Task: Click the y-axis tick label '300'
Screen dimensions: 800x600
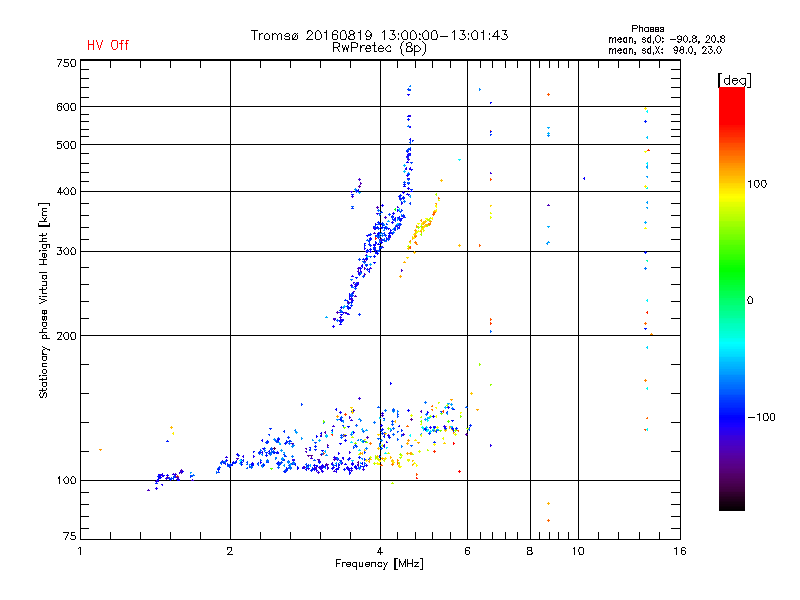Action: pos(66,251)
